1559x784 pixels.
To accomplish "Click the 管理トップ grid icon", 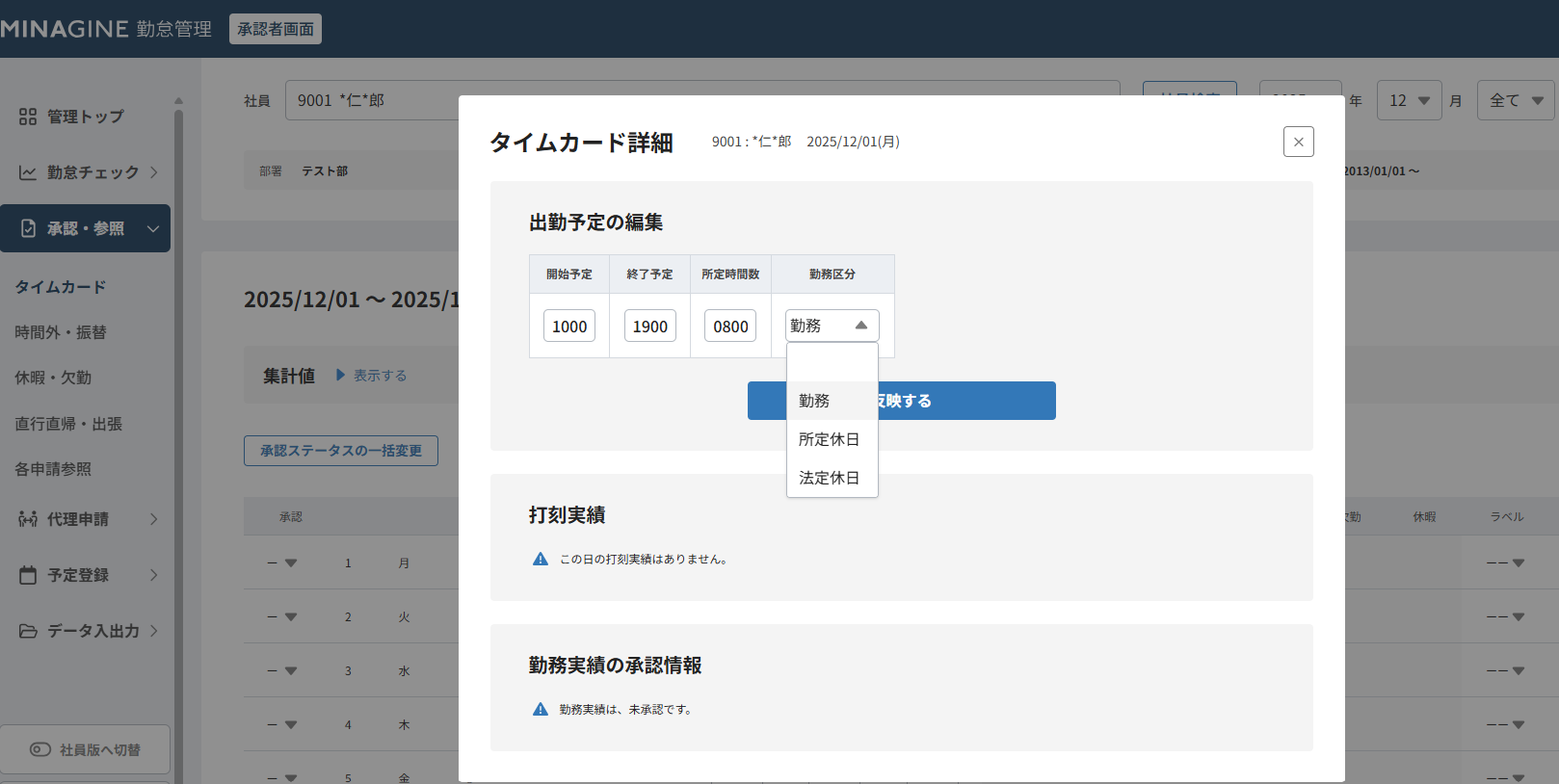I will 28,117.
